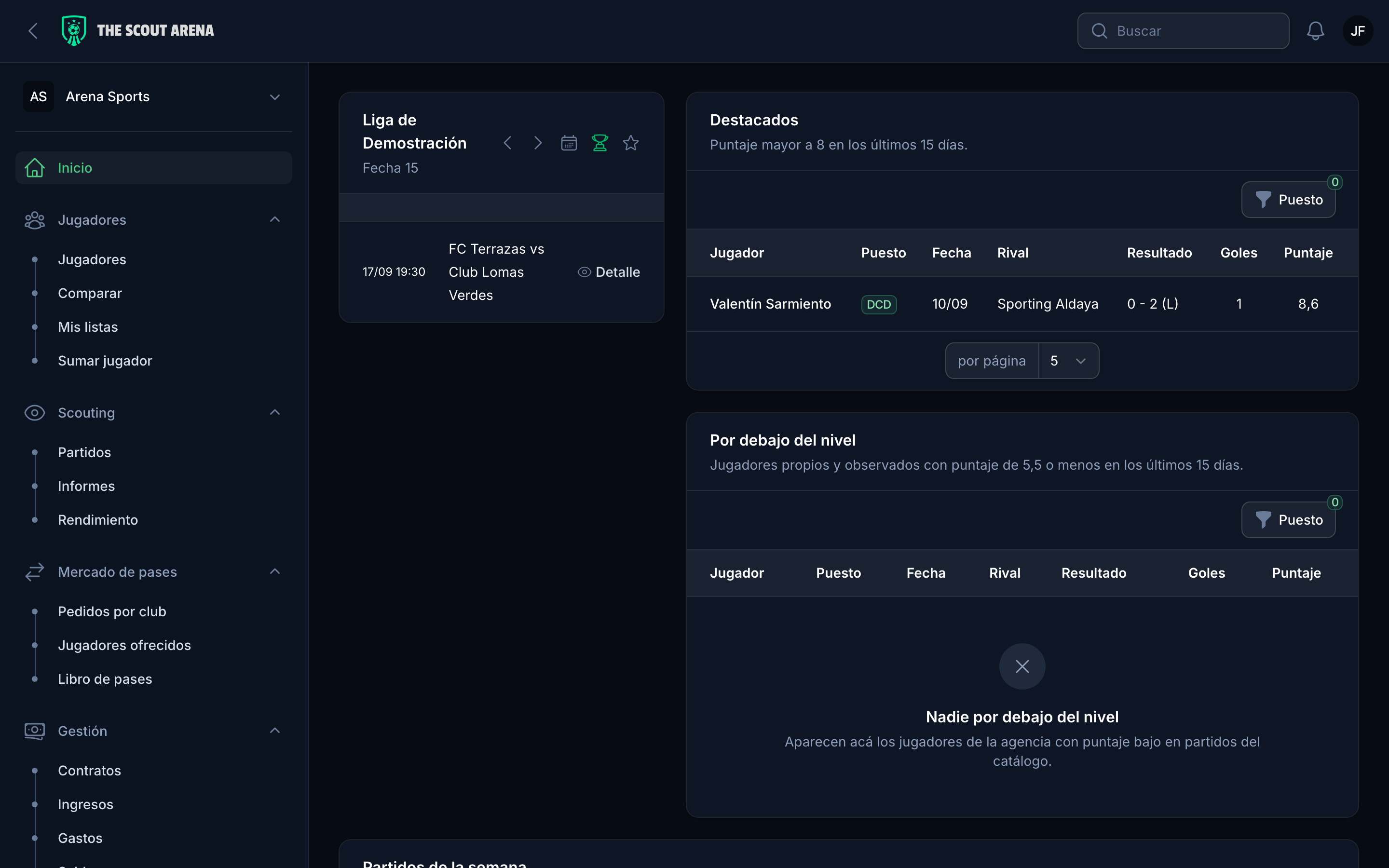The width and height of the screenshot is (1389, 868).
Task: Click the 8,6 puntaje value
Action: [1308, 304]
